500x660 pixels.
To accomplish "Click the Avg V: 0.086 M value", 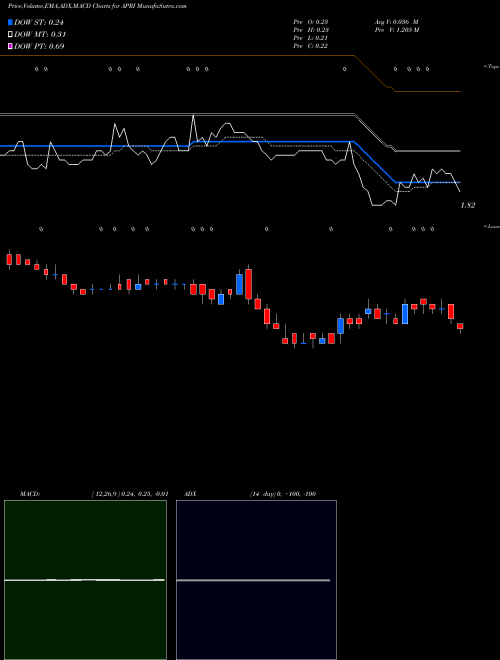I will point(396,21).
